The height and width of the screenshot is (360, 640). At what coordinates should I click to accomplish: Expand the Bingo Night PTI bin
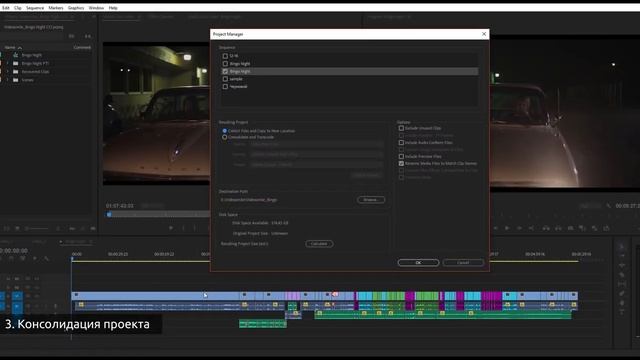coord(7,64)
